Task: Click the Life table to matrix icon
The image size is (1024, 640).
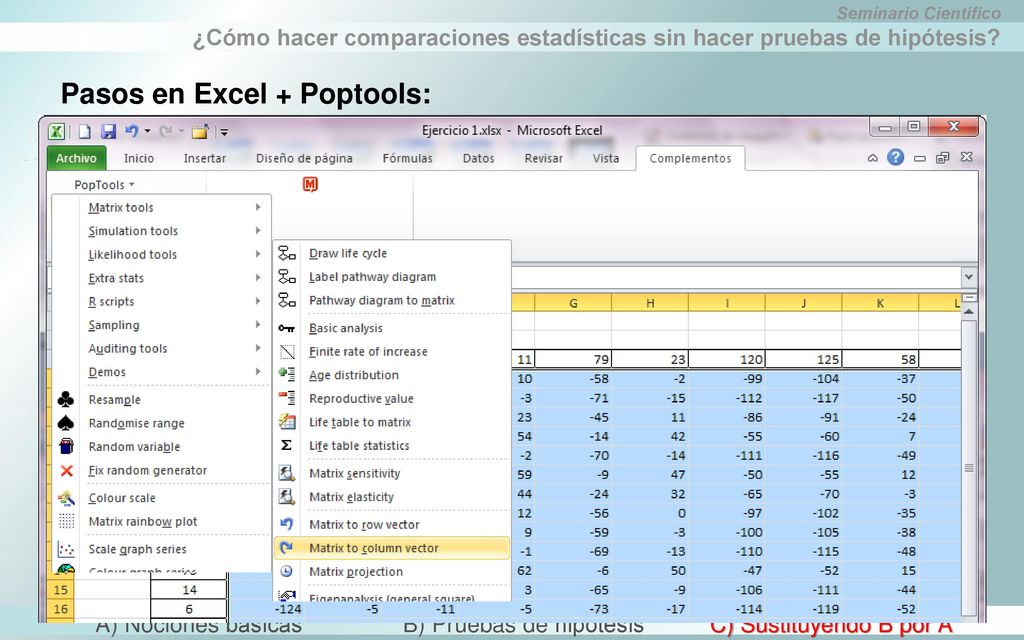Action: 287,422
